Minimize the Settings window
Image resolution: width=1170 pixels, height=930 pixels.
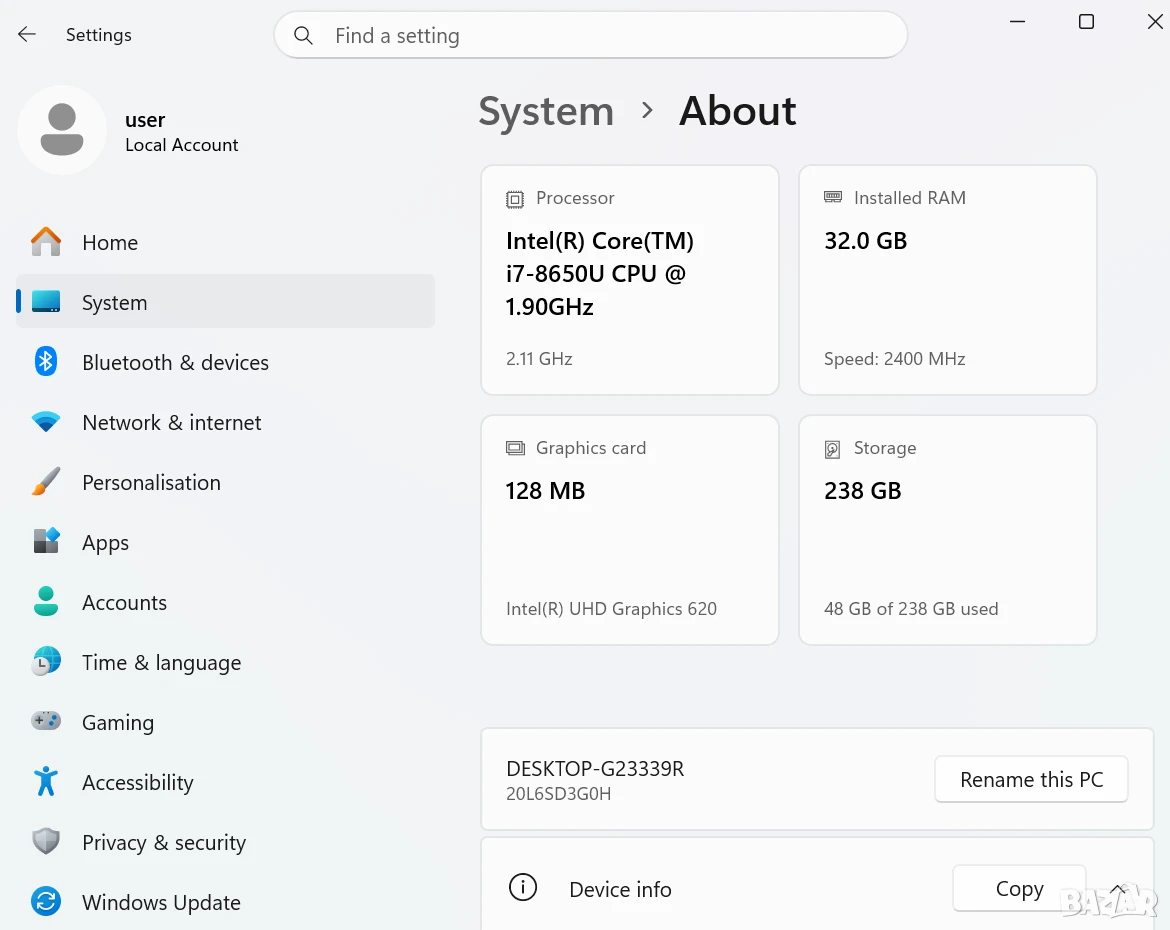(1017, 22)
